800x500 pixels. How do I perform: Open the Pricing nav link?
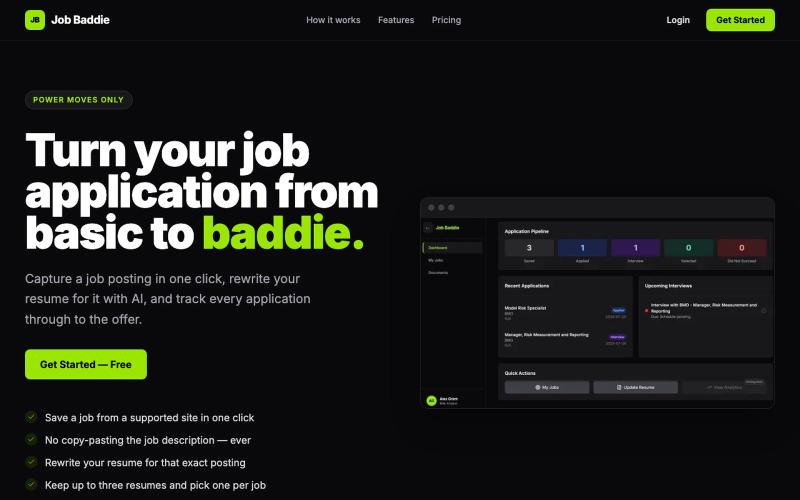point(446,20)
